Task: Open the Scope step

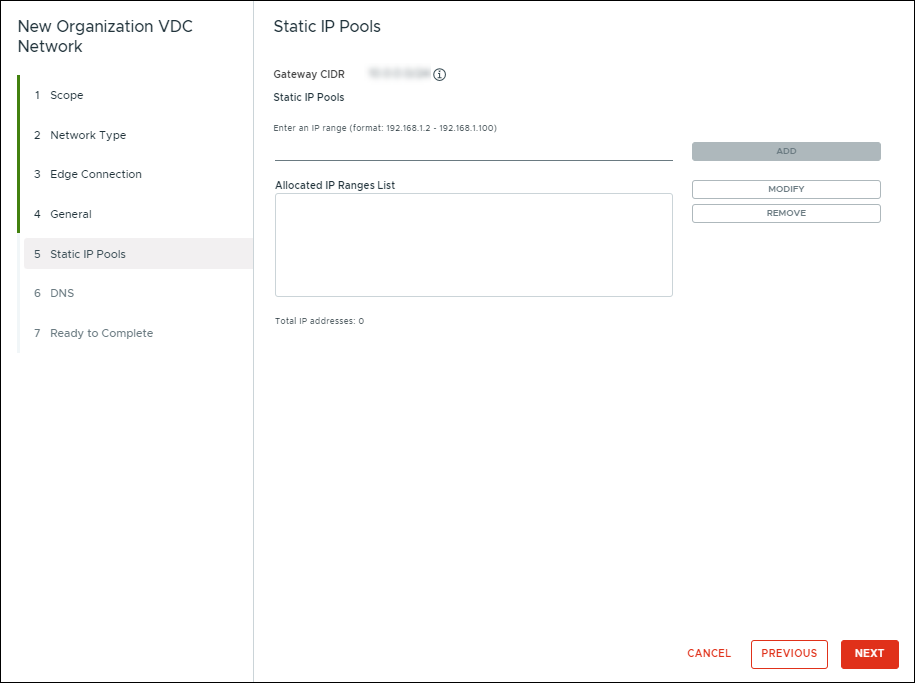Action: click(67, 95)
